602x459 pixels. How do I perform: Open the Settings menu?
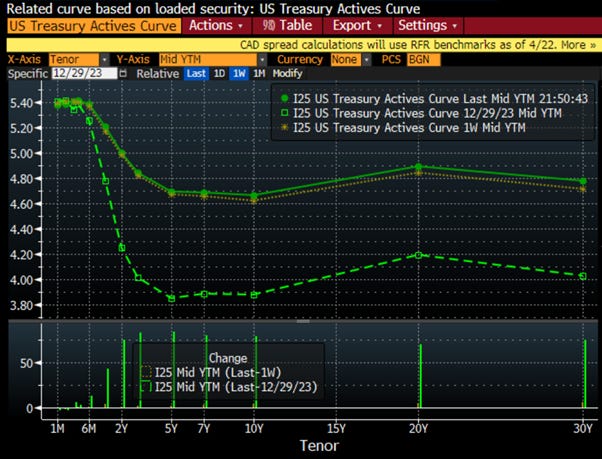pos(428,26)
